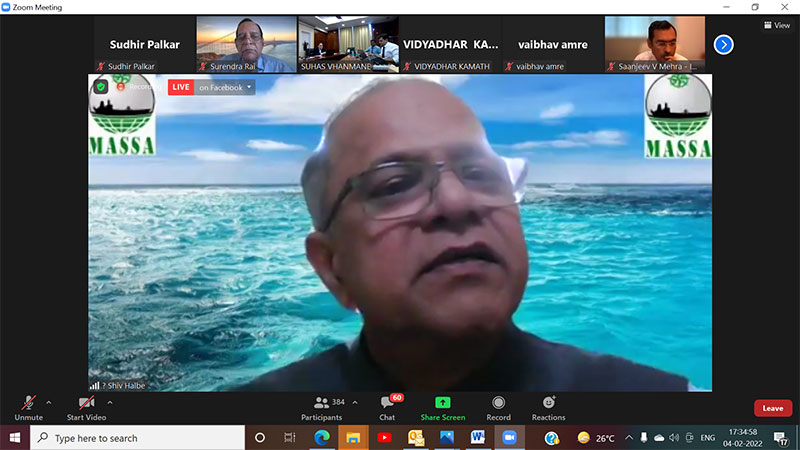The width and height of the screenshot is (800, 450).
Task: Open the Participants panel
Action: point(322,406)
